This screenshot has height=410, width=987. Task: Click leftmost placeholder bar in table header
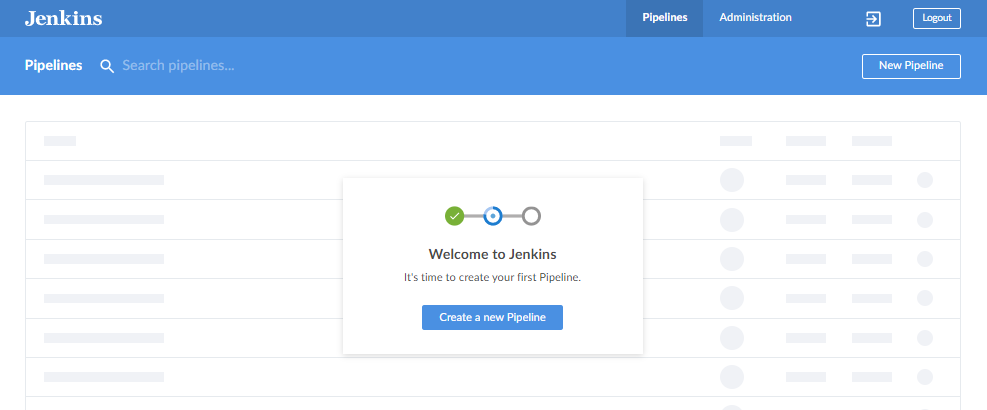tap(60, 141)
